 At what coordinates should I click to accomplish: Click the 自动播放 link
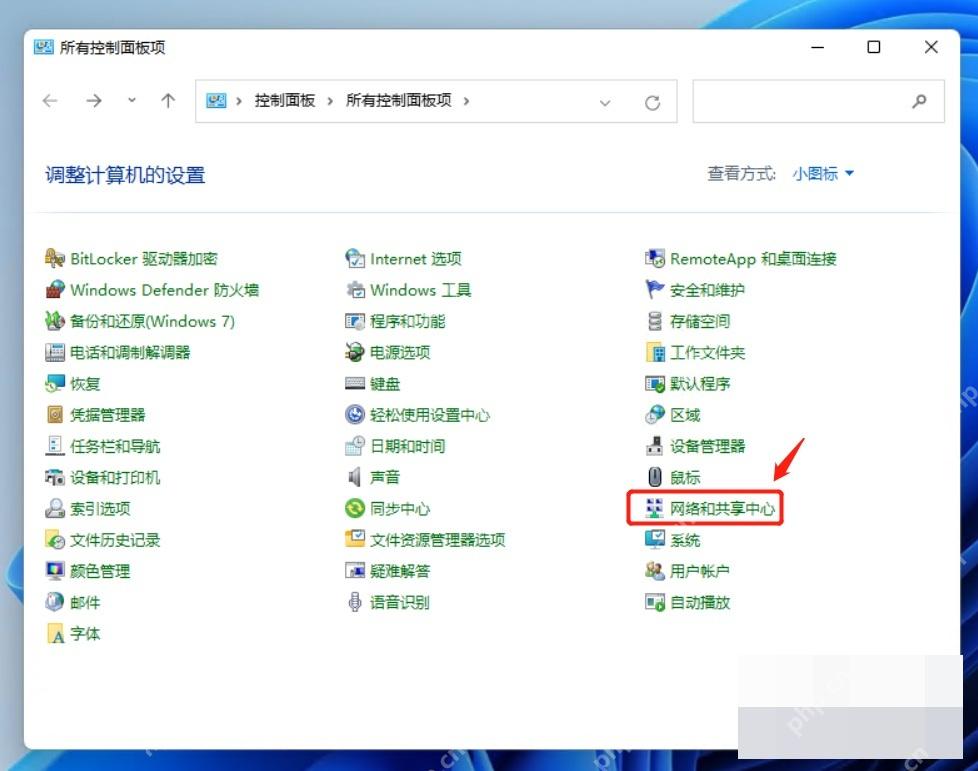700,602
